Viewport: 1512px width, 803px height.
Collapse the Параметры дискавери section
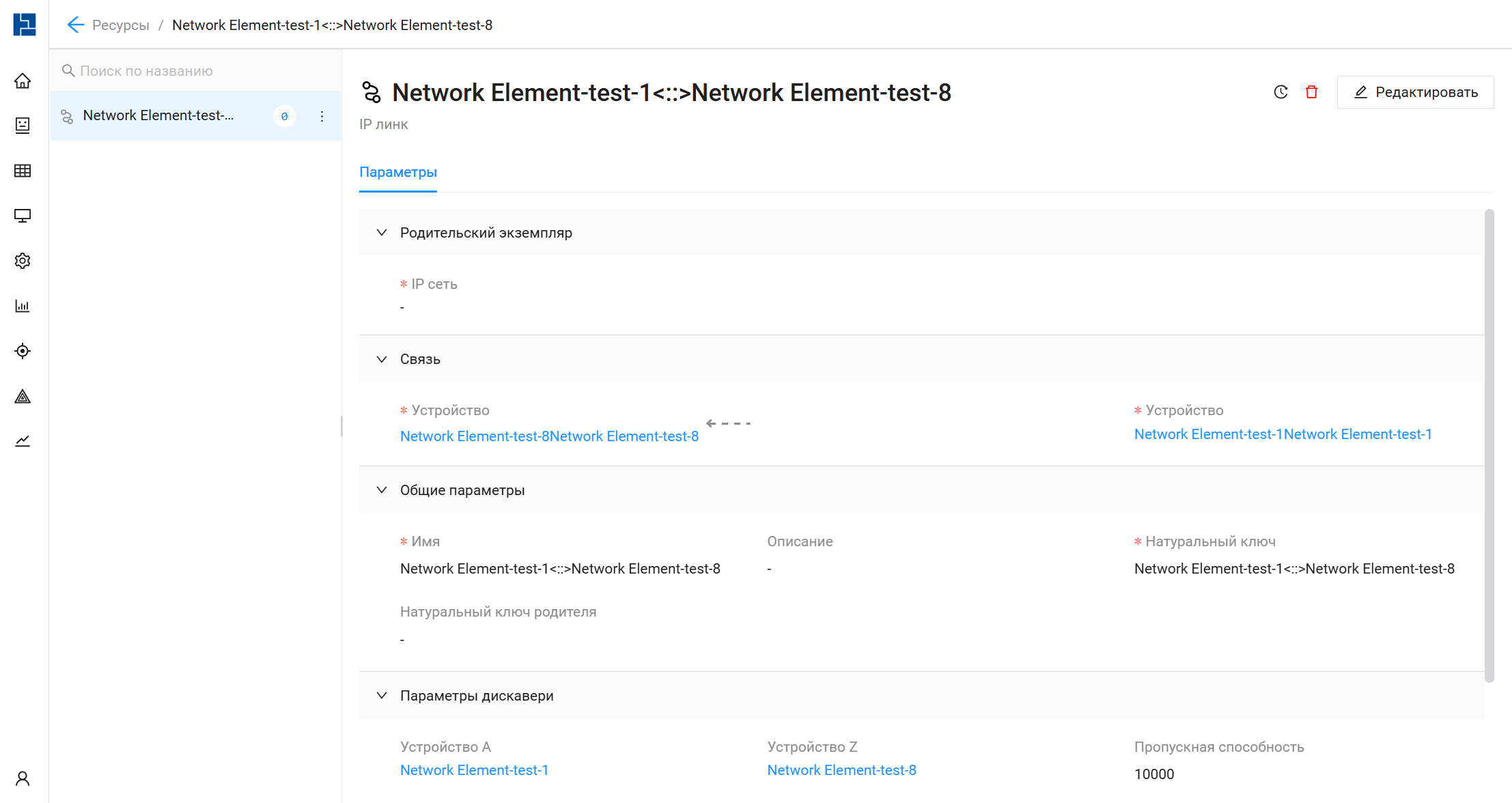(x=382, y=696)
